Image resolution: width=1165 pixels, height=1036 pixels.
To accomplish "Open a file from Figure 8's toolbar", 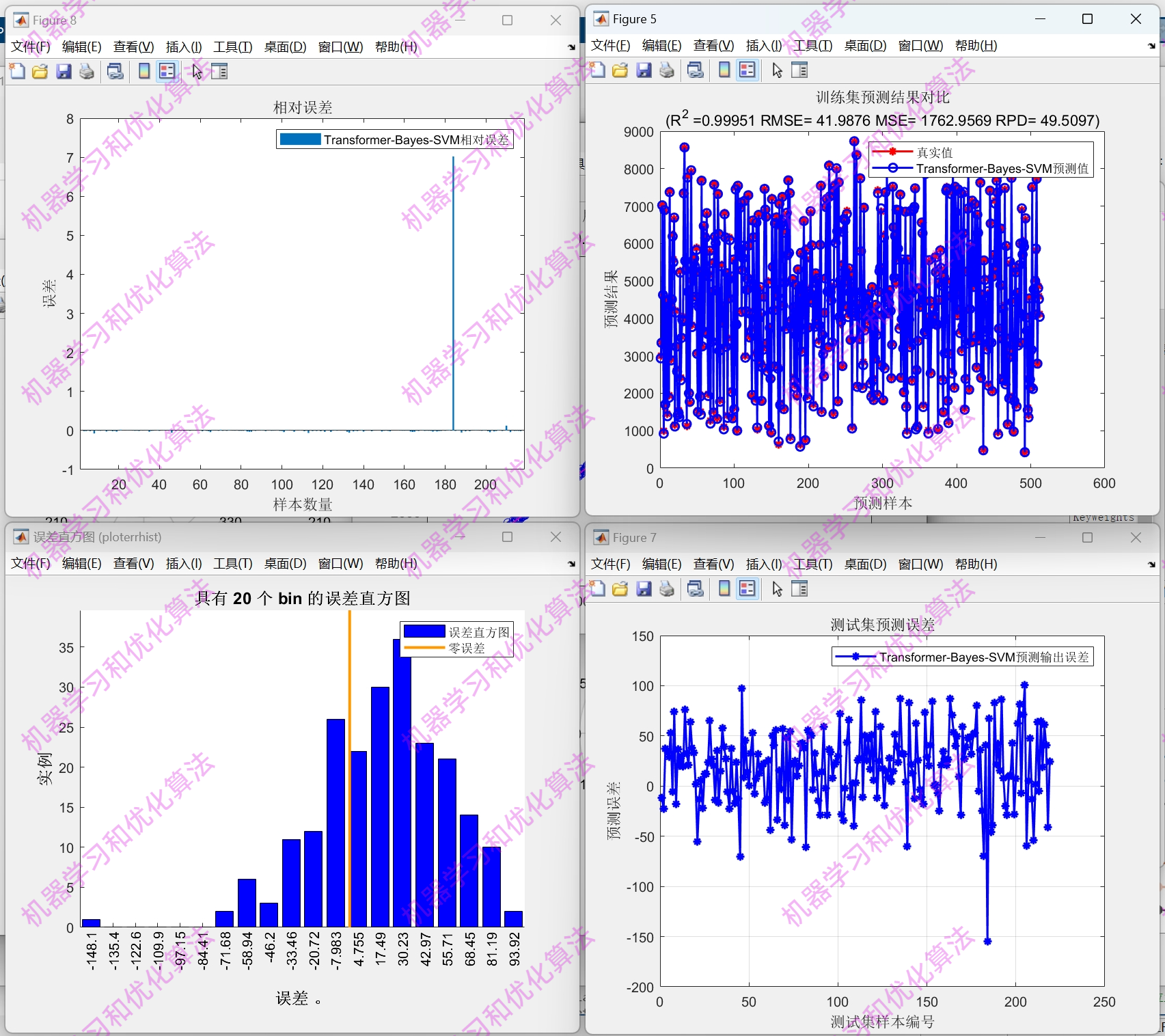I will (x=40, y=71).
